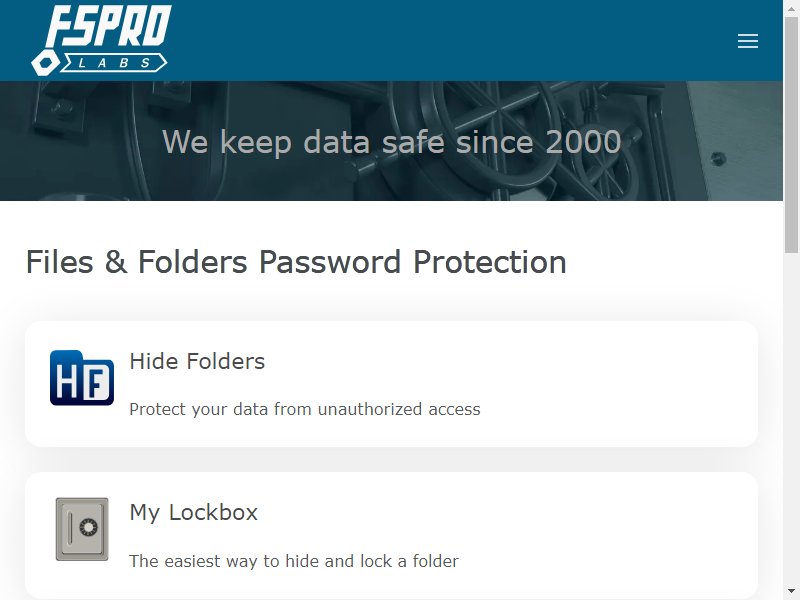
Task: Click "We keep data safe since 2000" tagline
Action: [391, 142]
